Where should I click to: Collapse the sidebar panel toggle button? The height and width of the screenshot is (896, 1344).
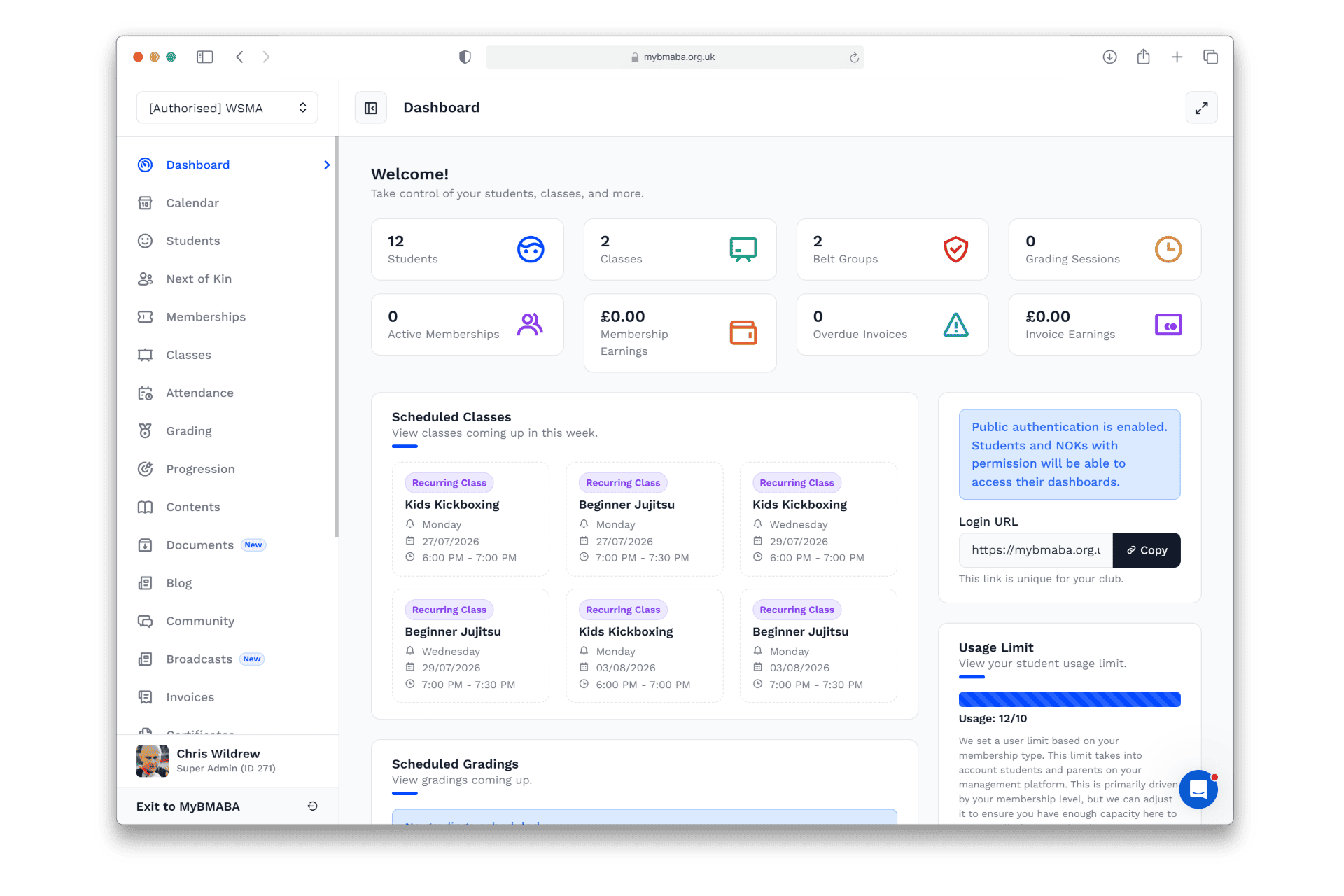[371, 108]
